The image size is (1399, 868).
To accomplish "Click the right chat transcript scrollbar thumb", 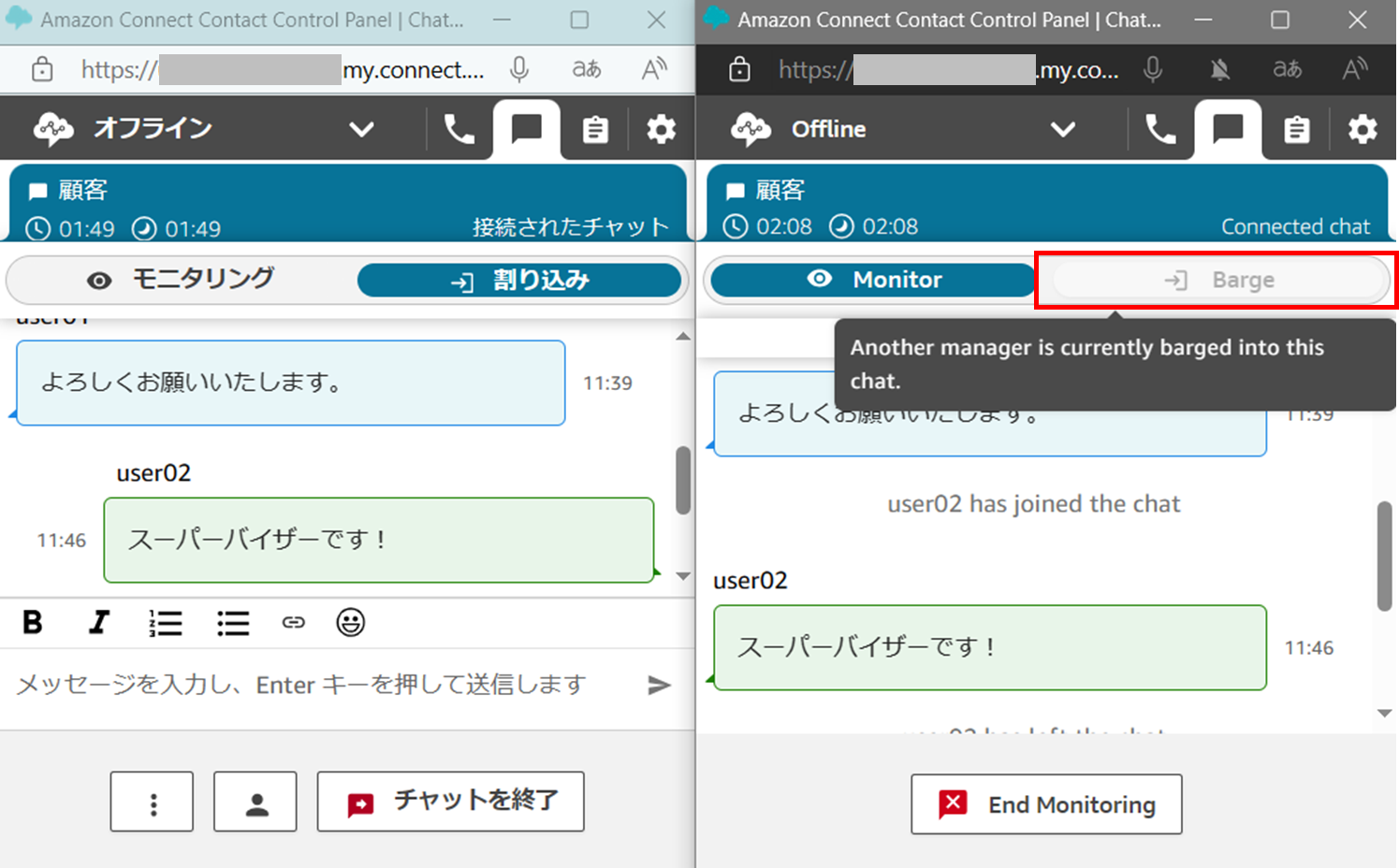I will coord(1385,557).
